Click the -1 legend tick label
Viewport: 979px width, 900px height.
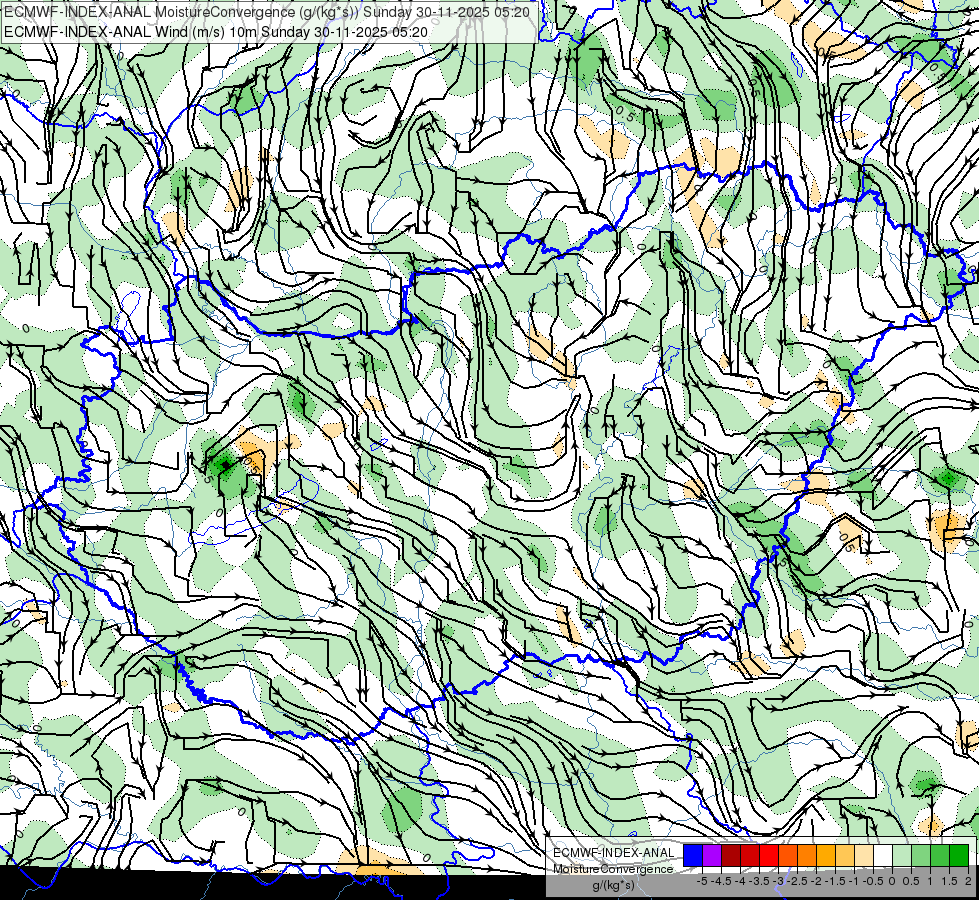854,881
